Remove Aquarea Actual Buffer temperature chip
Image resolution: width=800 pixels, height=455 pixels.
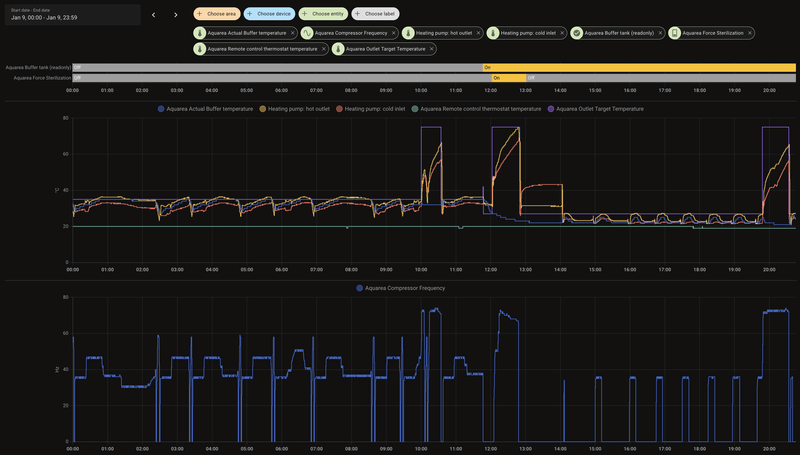click(293, 33)
